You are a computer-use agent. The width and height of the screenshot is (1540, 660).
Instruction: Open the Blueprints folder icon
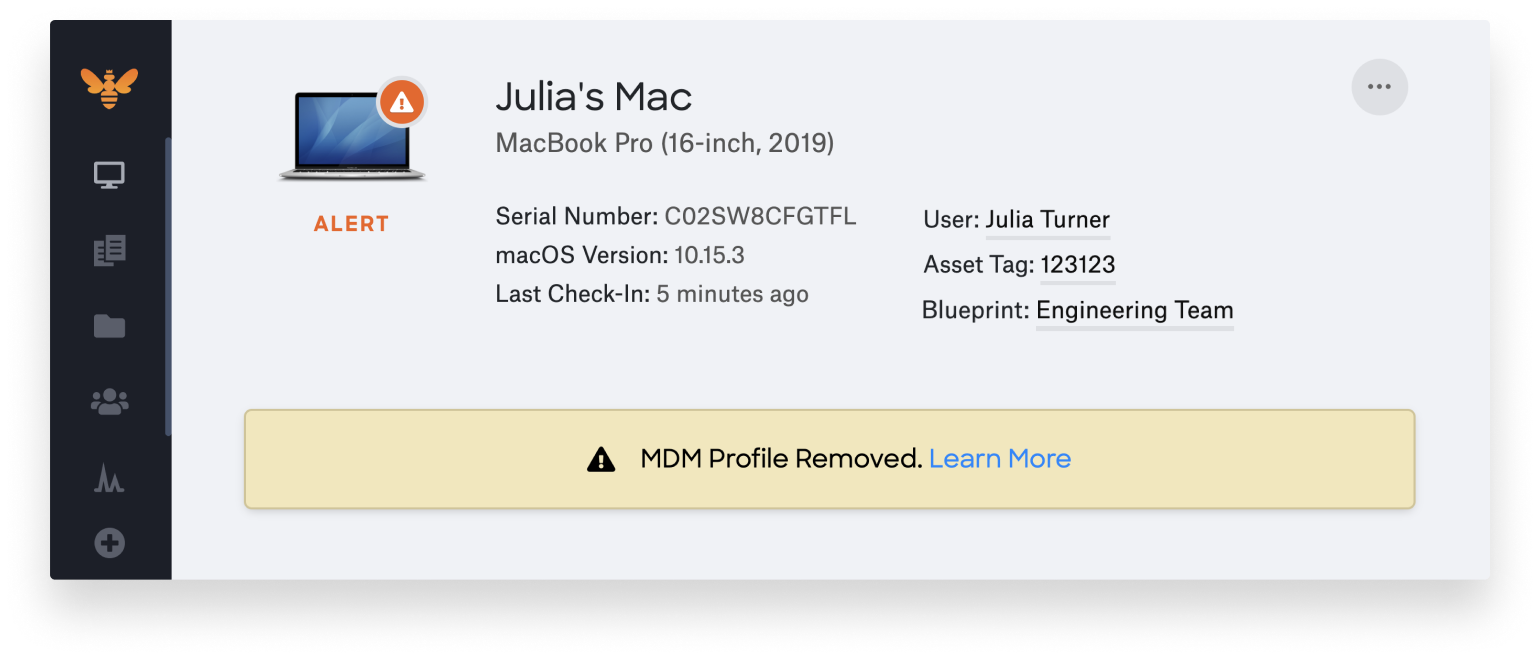tap(110, 326)
